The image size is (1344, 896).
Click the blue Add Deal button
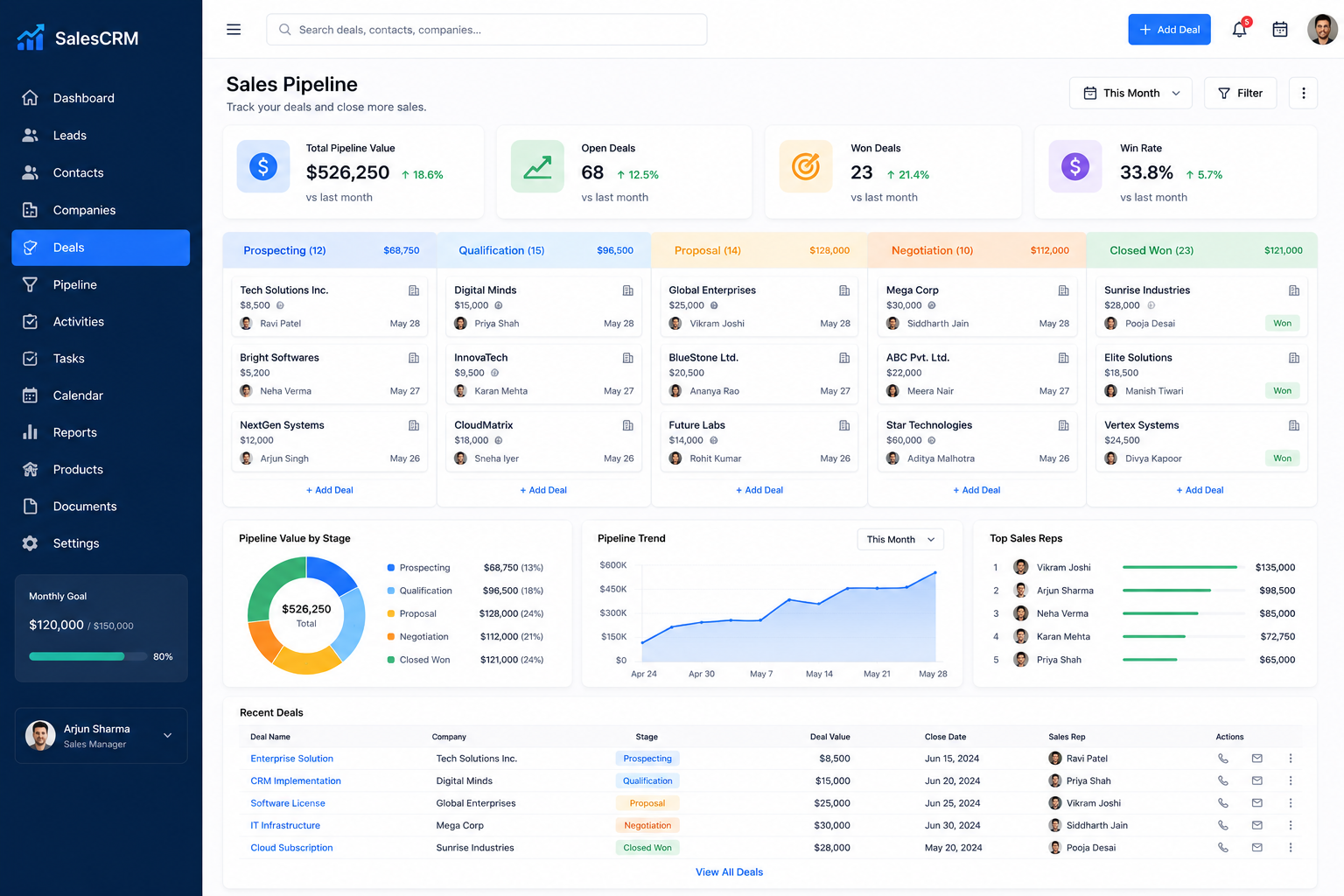1169,29
